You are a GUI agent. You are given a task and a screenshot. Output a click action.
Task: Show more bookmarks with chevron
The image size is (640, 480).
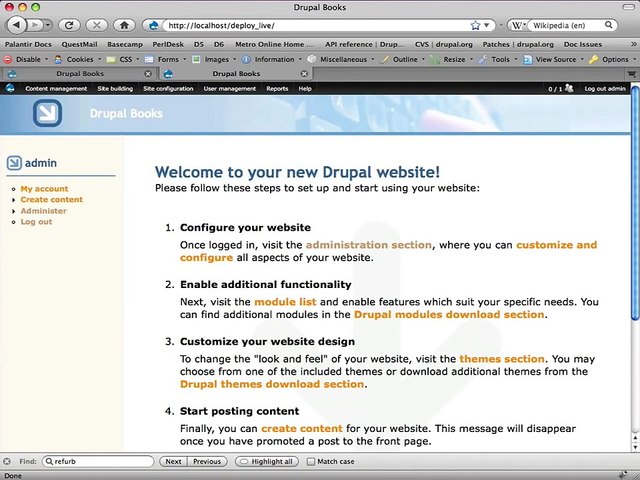[633, 44]
